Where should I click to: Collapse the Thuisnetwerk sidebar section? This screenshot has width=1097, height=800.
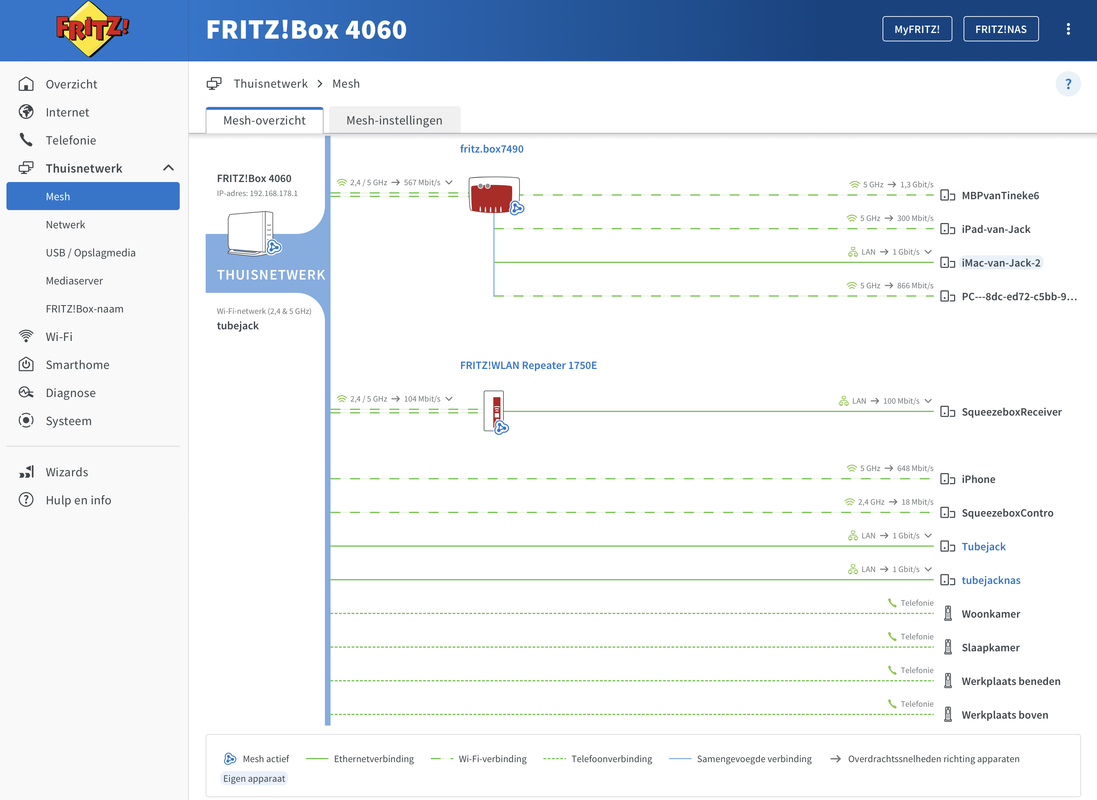[x=169, y=168]
